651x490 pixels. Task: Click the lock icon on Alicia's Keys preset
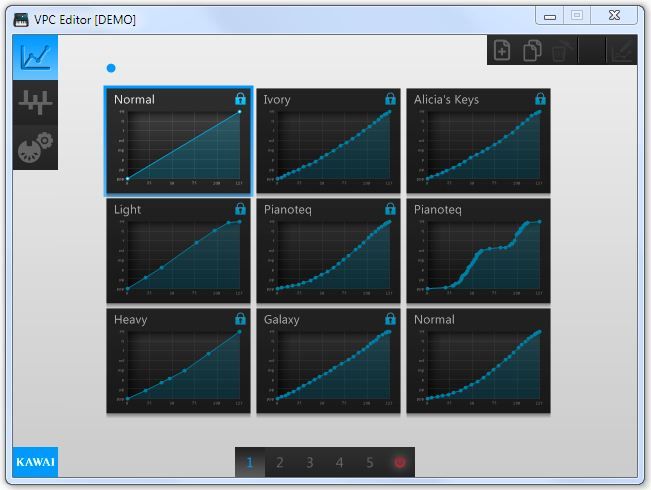point(540,99)
